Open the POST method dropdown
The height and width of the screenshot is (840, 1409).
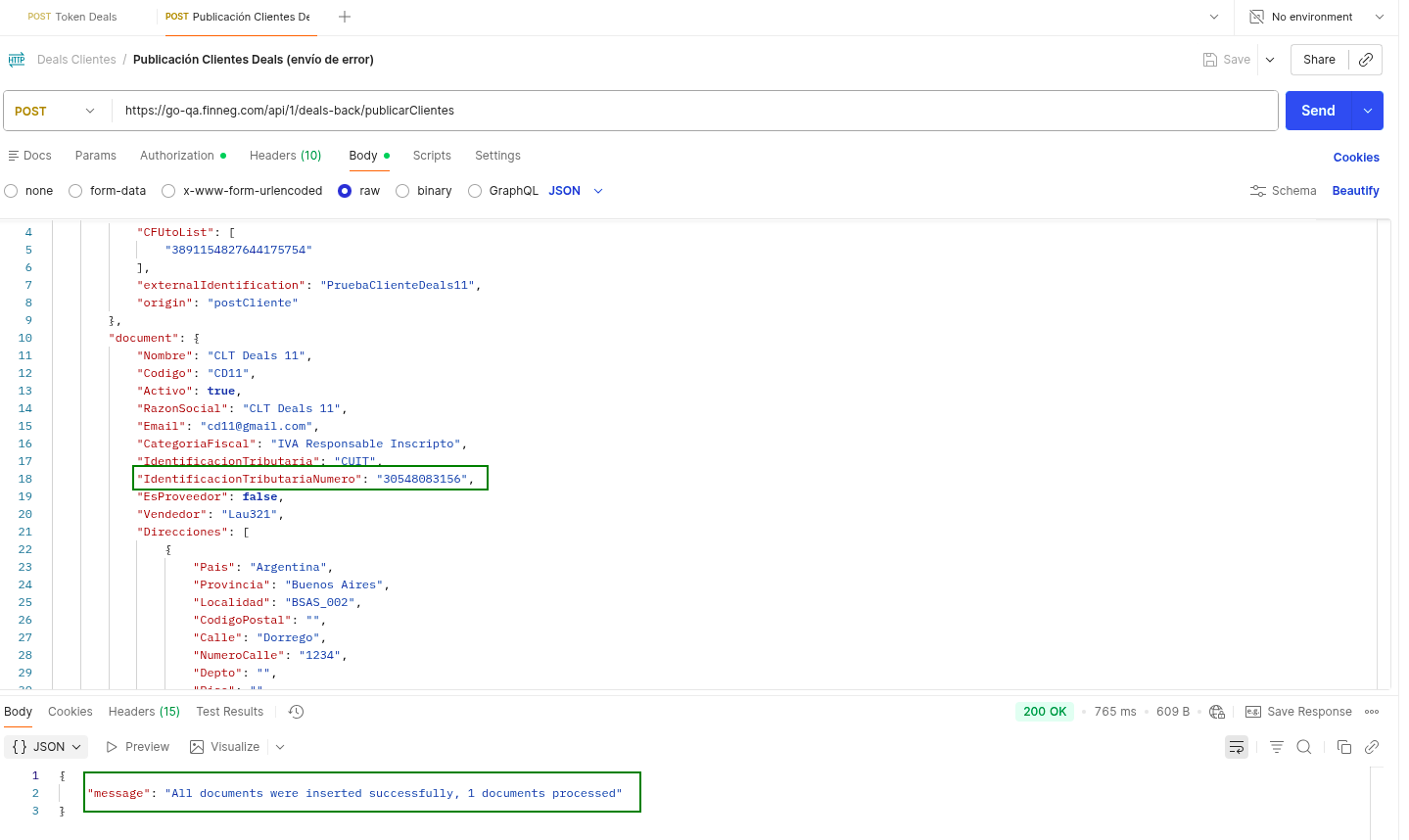coord(57,111)
